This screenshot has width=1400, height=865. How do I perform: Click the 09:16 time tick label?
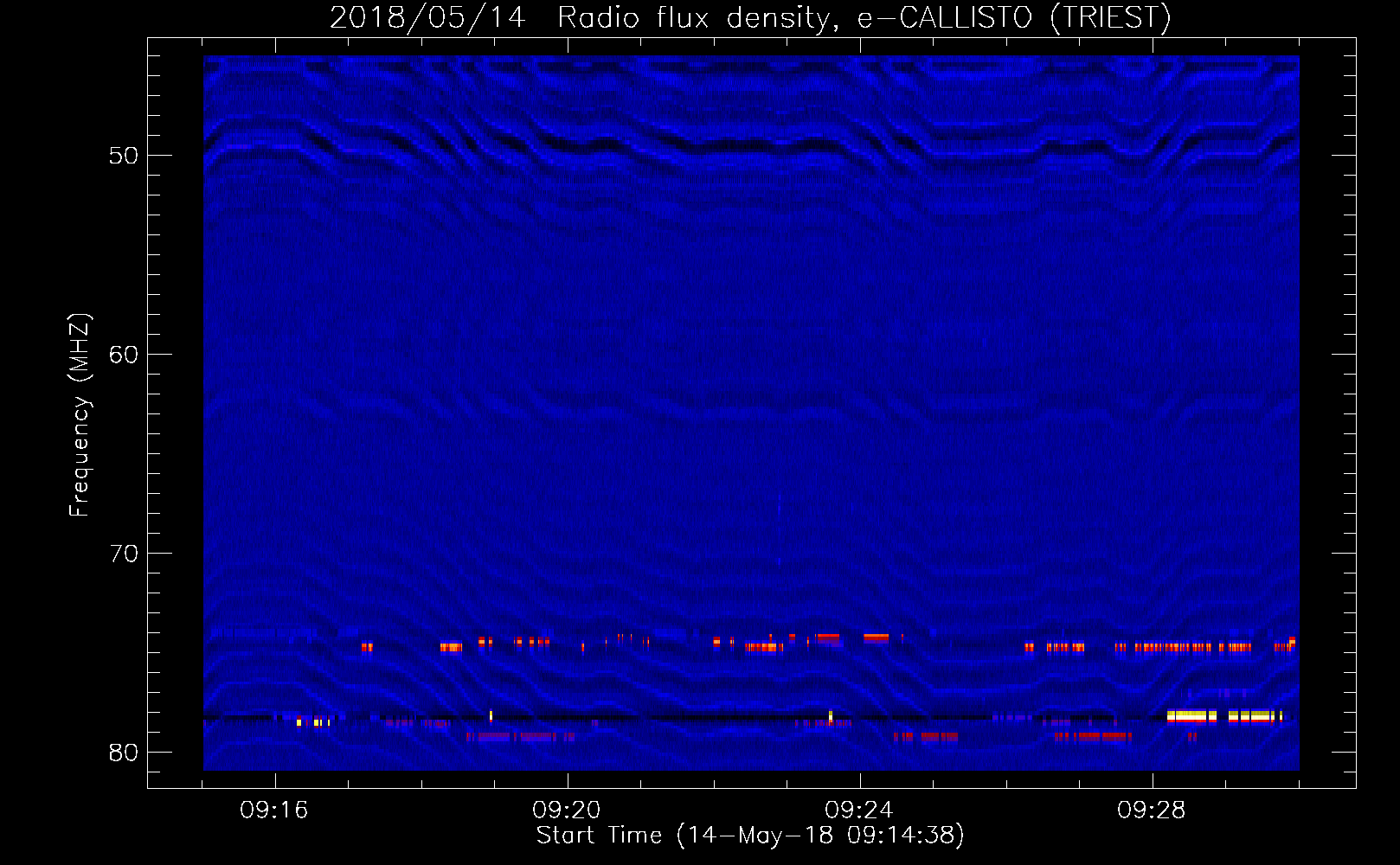coord(274,811)
